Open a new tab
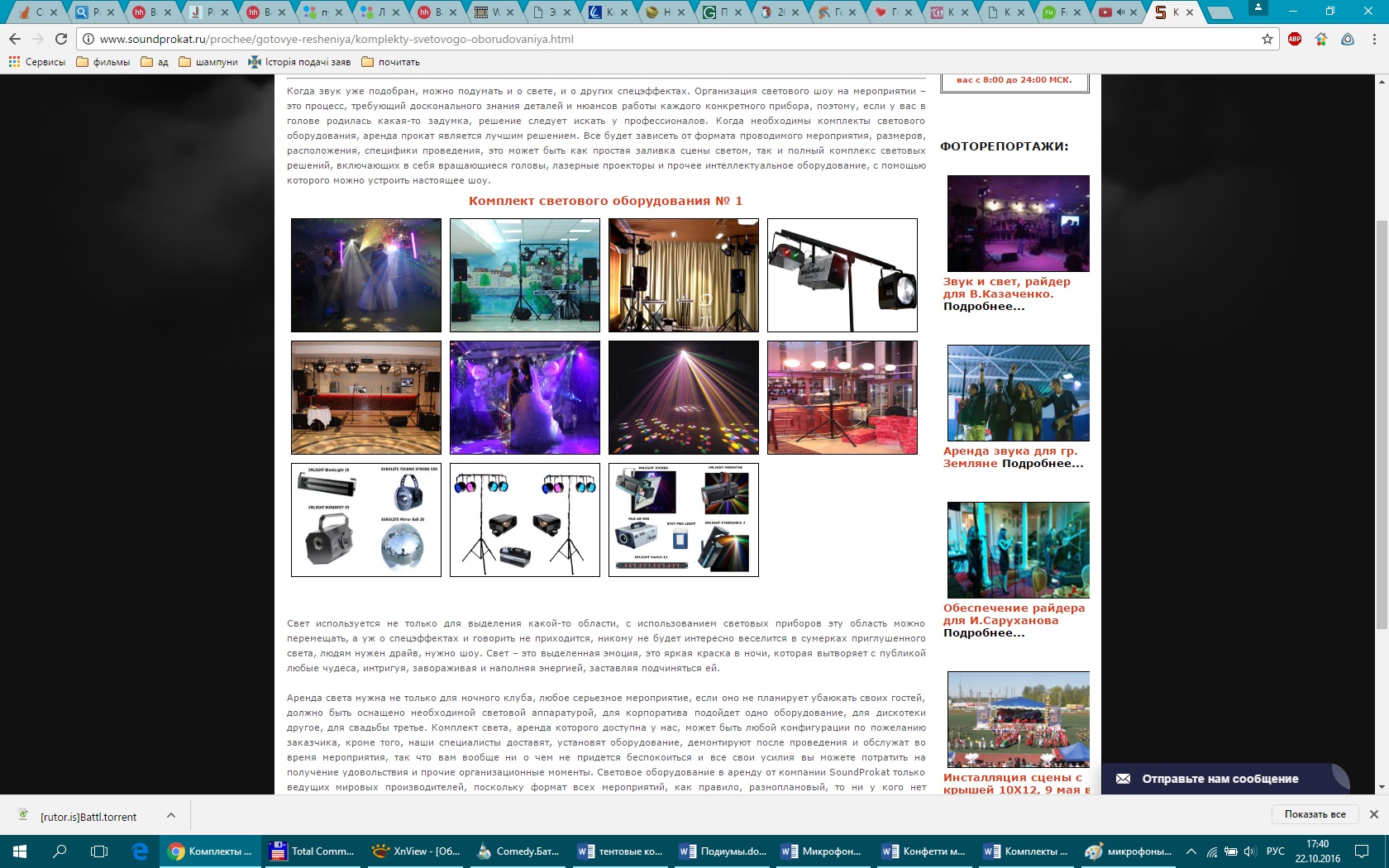 pyautogui.click(x=1220, y=12)
